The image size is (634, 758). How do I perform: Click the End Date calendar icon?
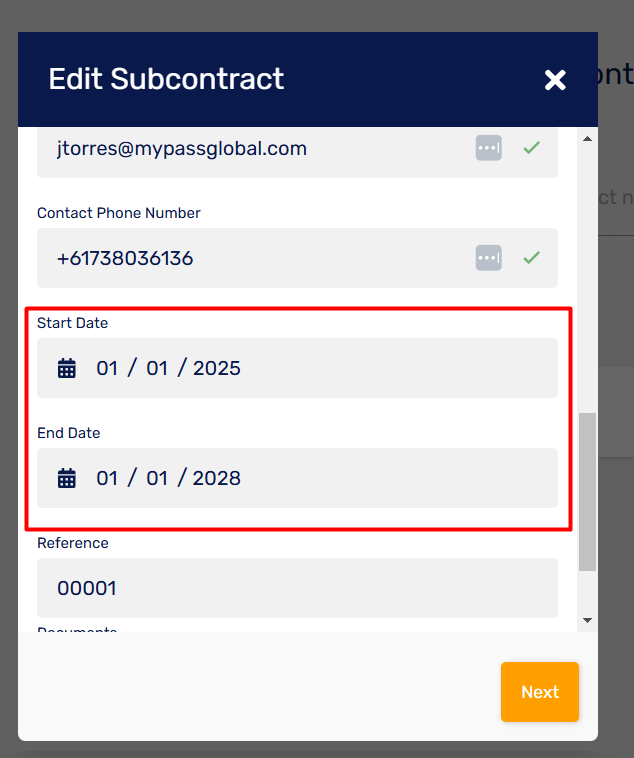(x=67, y=478)
